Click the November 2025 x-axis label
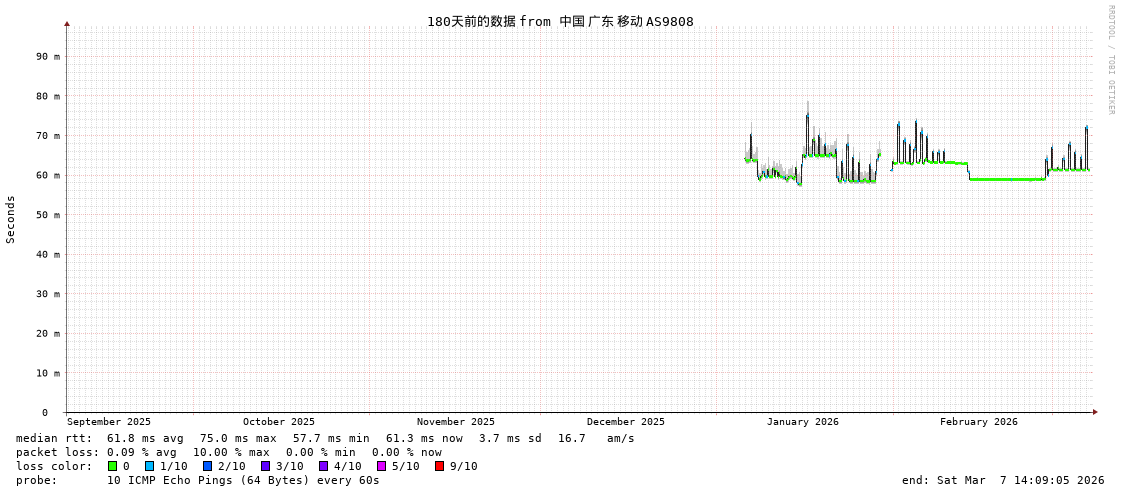1121x494 pixels. [x=455, y=422]
